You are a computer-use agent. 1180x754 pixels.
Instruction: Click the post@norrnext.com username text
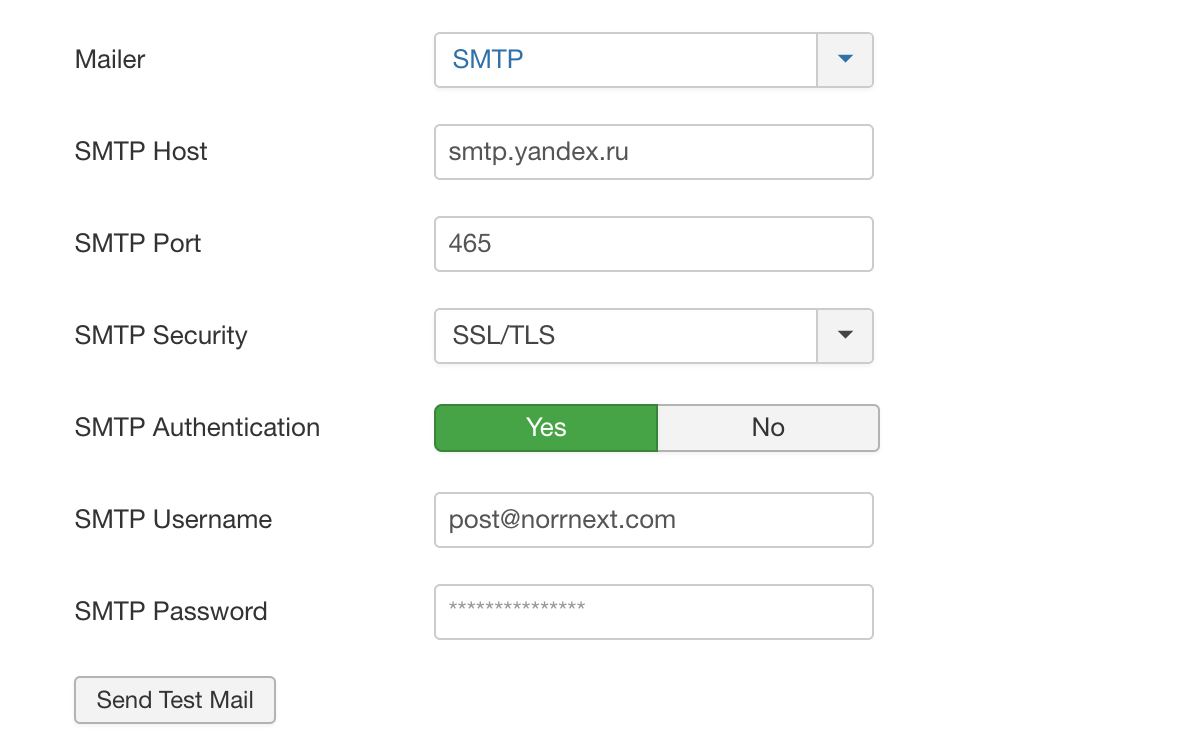(562, 520)
